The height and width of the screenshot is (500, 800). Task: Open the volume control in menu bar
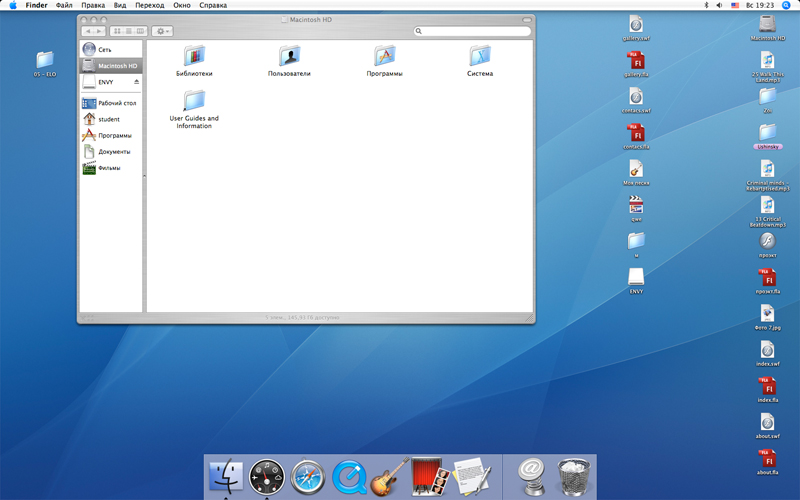719,5
